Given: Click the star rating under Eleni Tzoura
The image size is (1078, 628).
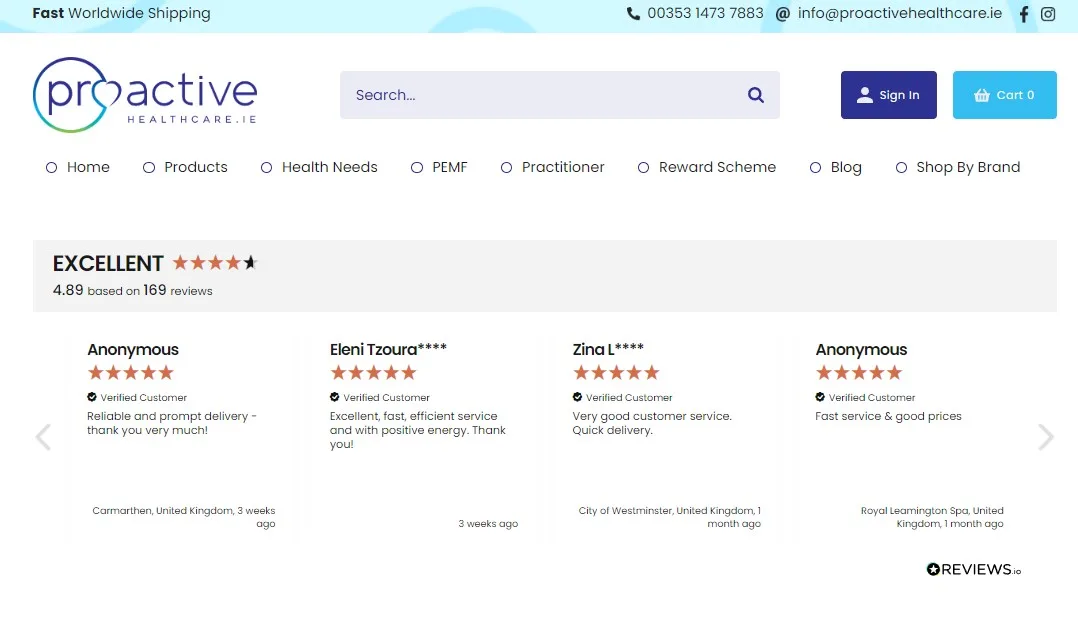Looking at the screenshot, I should coord(373,373).
